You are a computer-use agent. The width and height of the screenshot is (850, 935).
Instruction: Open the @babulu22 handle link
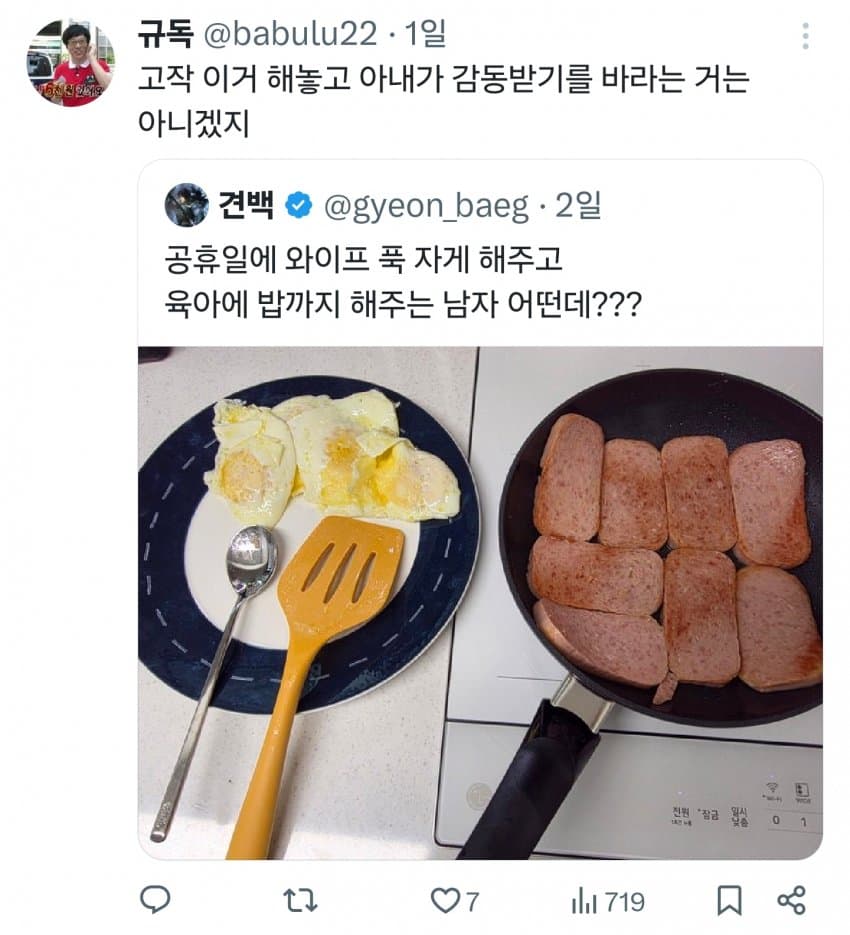point(290,35)
